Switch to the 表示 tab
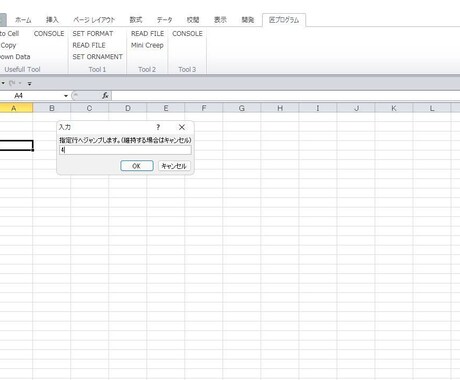 (220, 20)
